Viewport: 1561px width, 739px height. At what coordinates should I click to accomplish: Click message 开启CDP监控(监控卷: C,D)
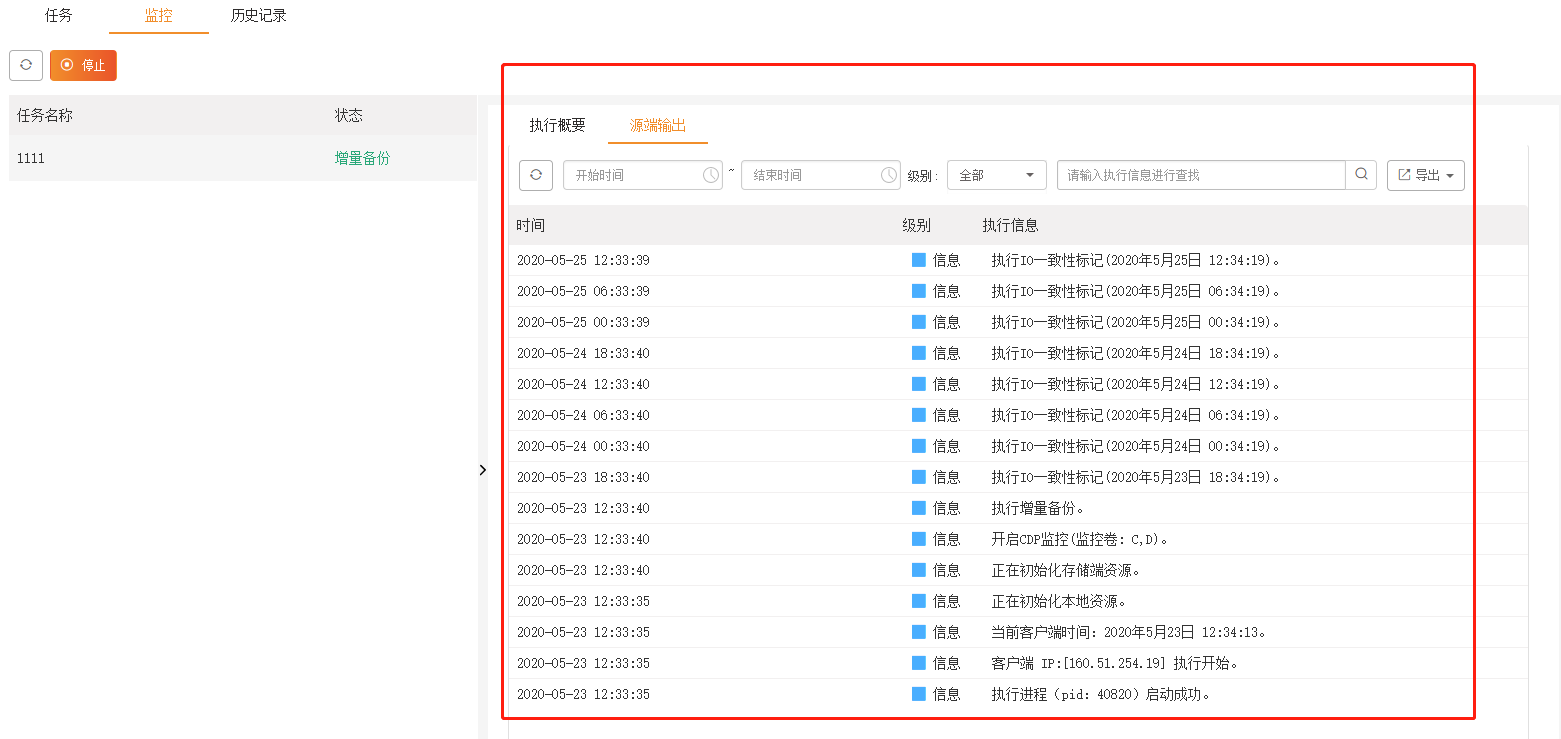(x=1079, y=539)
